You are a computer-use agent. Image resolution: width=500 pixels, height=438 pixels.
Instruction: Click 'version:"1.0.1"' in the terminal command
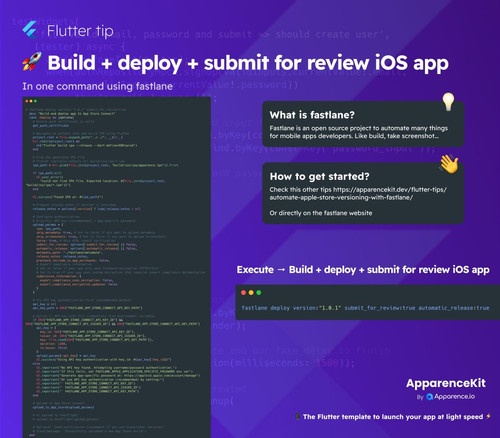click(317, 308)
